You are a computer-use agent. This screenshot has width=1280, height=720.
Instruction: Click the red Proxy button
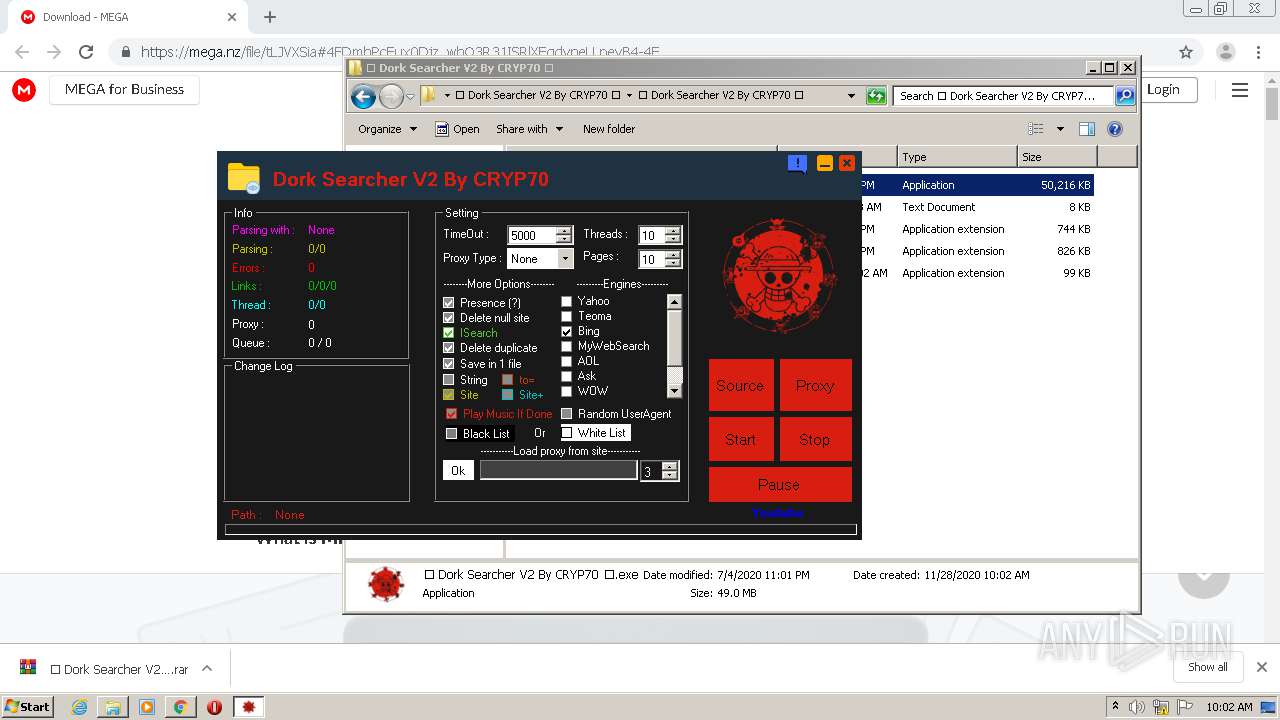tap(815, 385)
